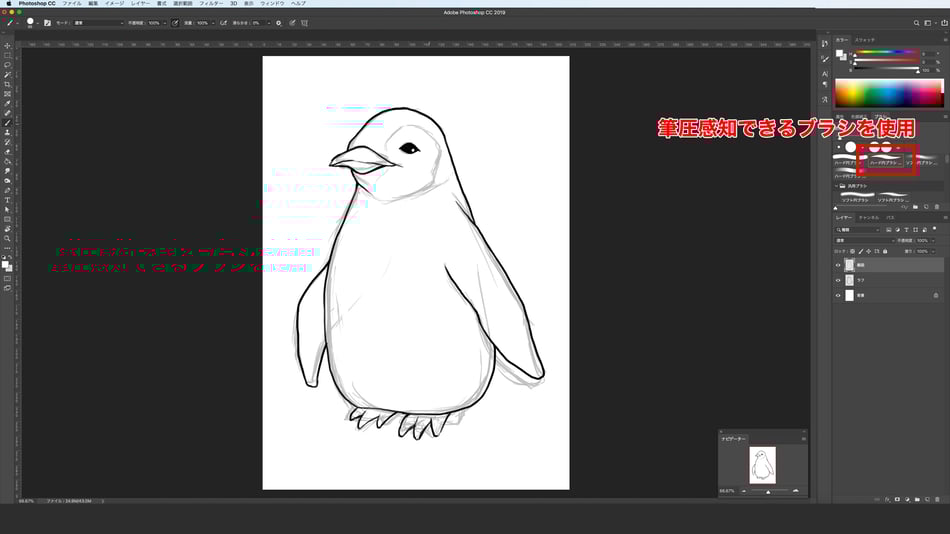Viewport: 950px width, 534px height.
Task: Switch to the チャンネル tab
Action: (868, 217)
